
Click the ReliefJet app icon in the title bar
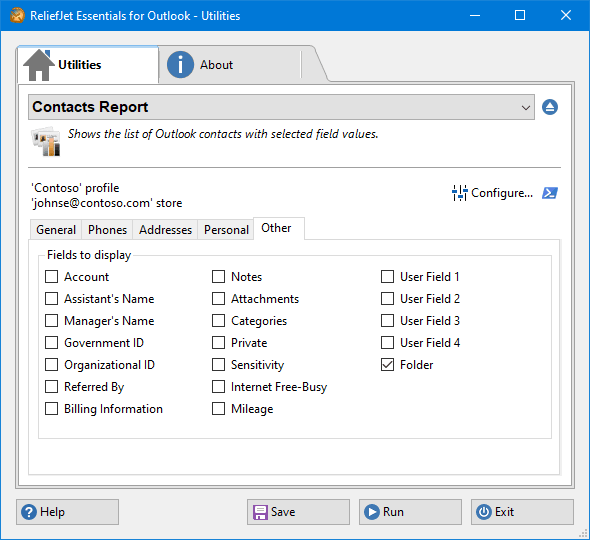(17, 15)
